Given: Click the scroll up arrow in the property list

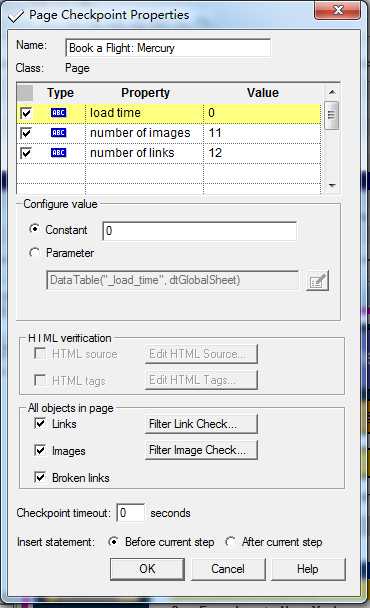Looking at the screenshot, I should 332,92.
